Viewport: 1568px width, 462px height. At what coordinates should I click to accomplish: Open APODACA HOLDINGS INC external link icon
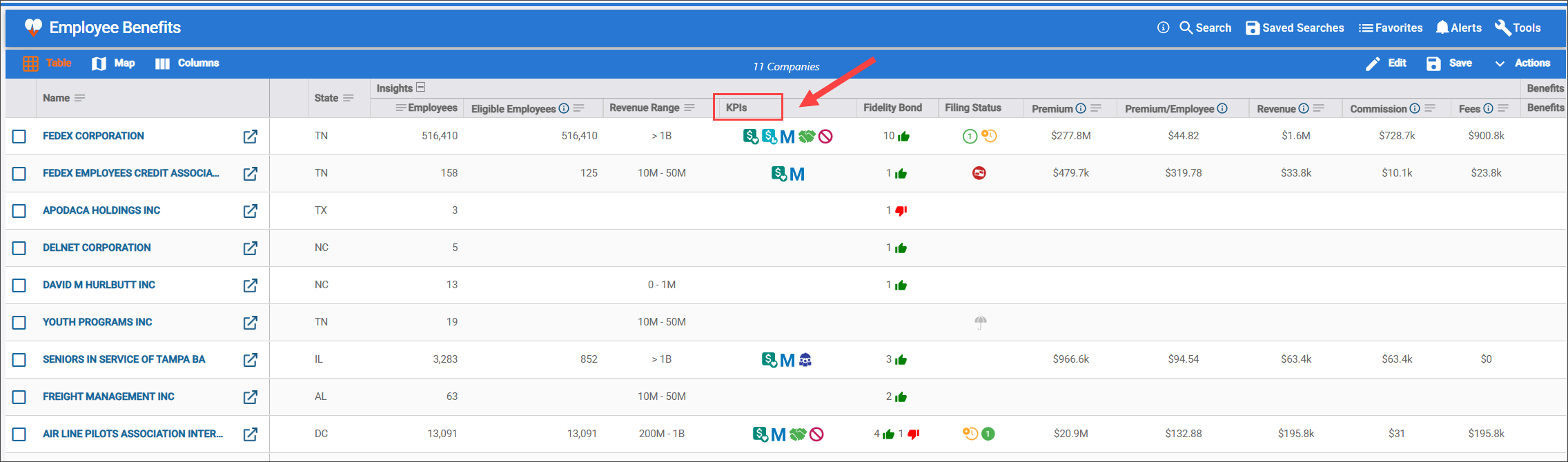[251, 211]
